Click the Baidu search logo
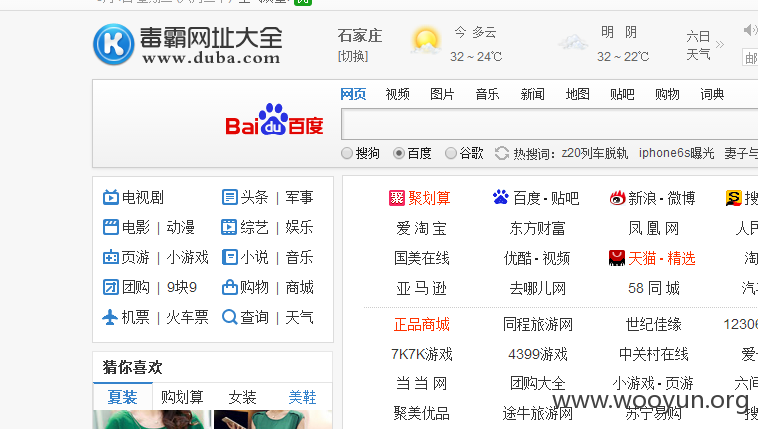Screen dimensions: 758x429 coord(274,119)
